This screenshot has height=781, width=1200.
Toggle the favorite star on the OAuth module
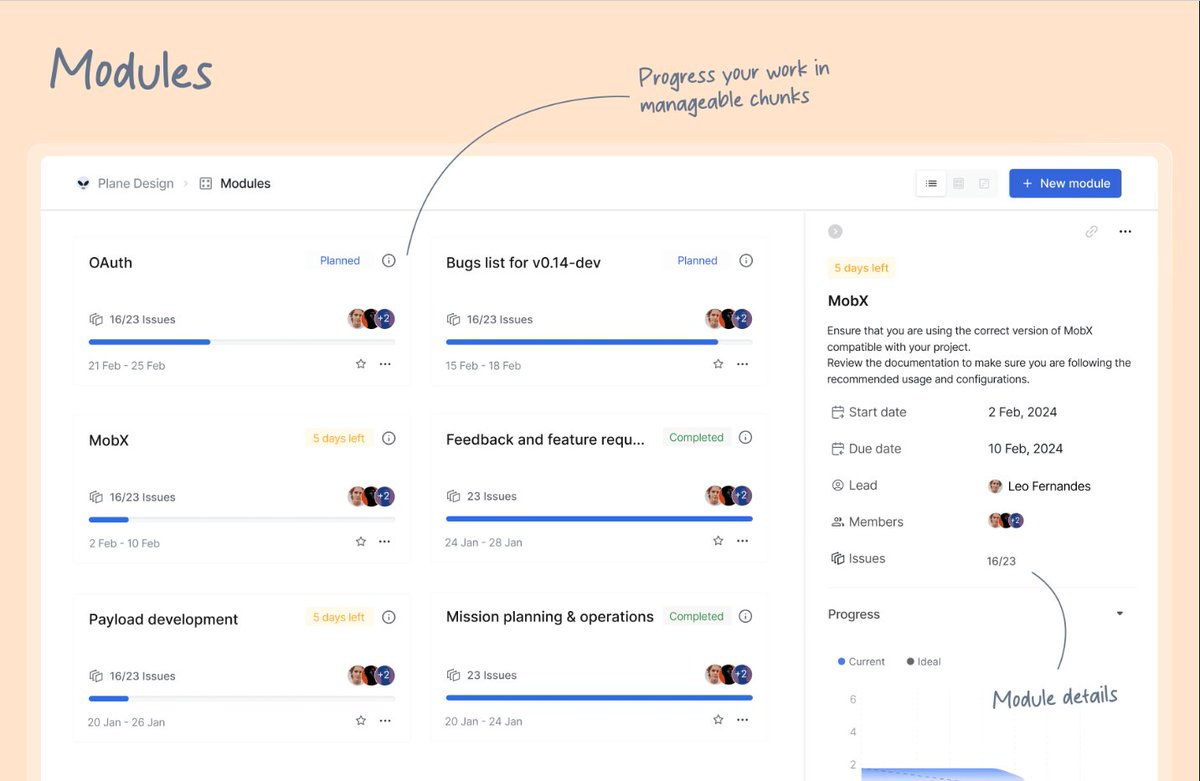coord(360,364)
